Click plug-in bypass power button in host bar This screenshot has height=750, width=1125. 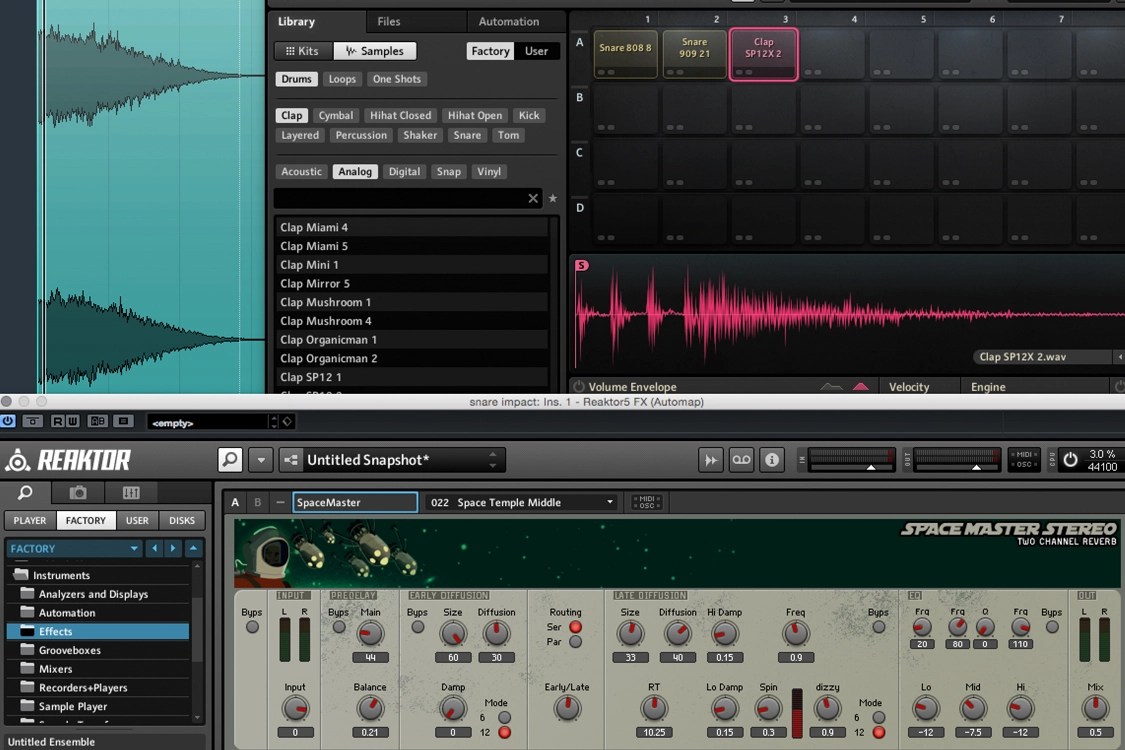coord(8,421)
